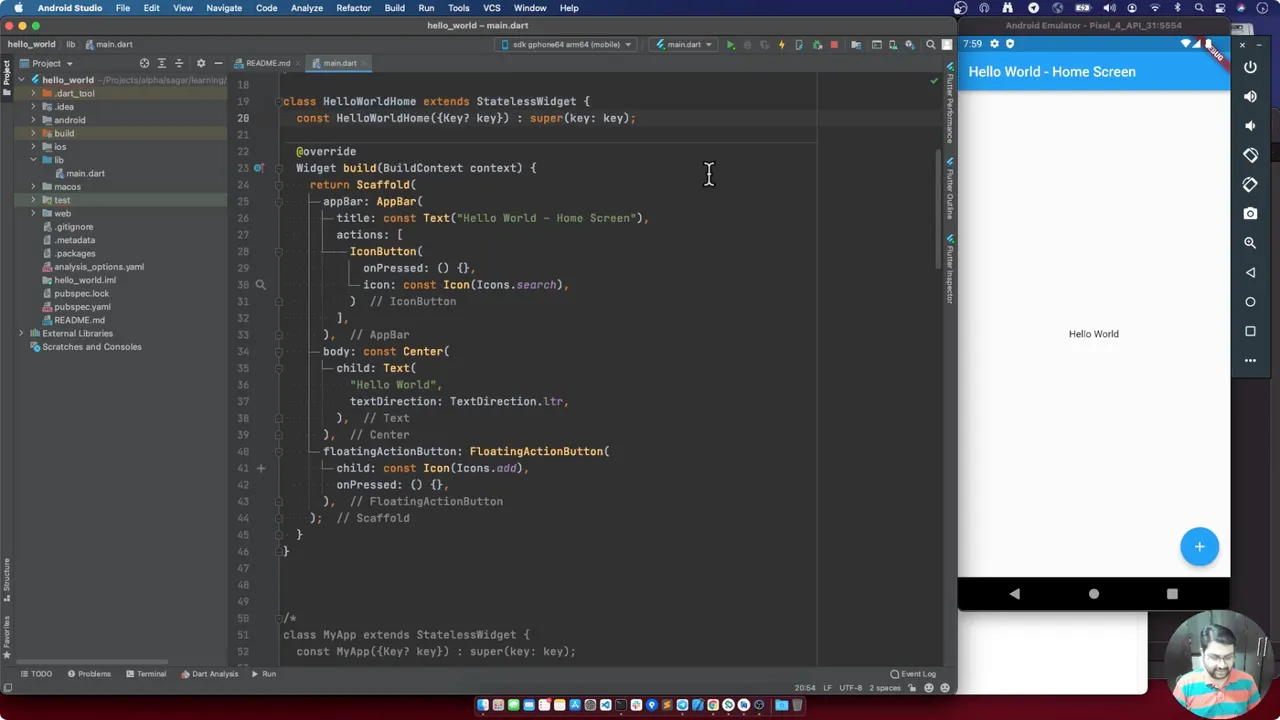Click the Flutter Hot Reload lightning icon
This screenshot has width=1280, height=720.
click(781, 45)
